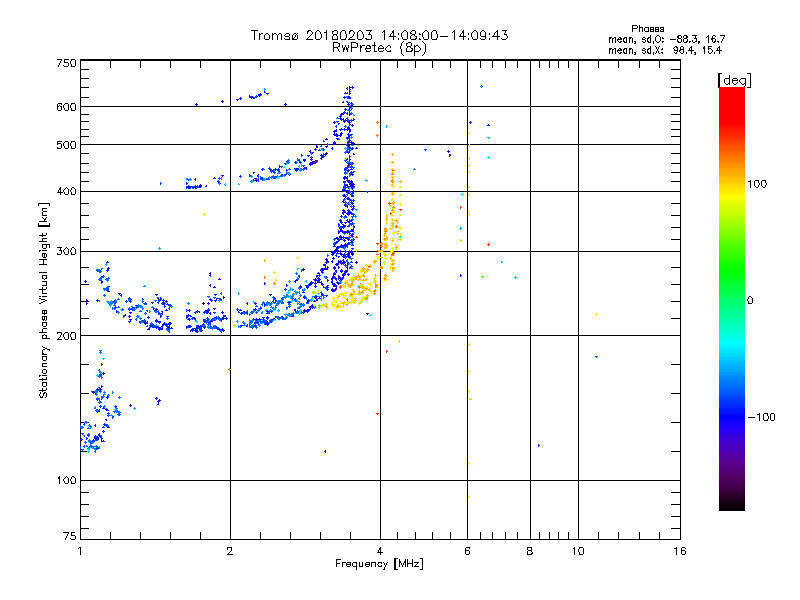Screen dimensions: 800x600
Task: Click the phase color bar legend
Action: pos(732,298)
